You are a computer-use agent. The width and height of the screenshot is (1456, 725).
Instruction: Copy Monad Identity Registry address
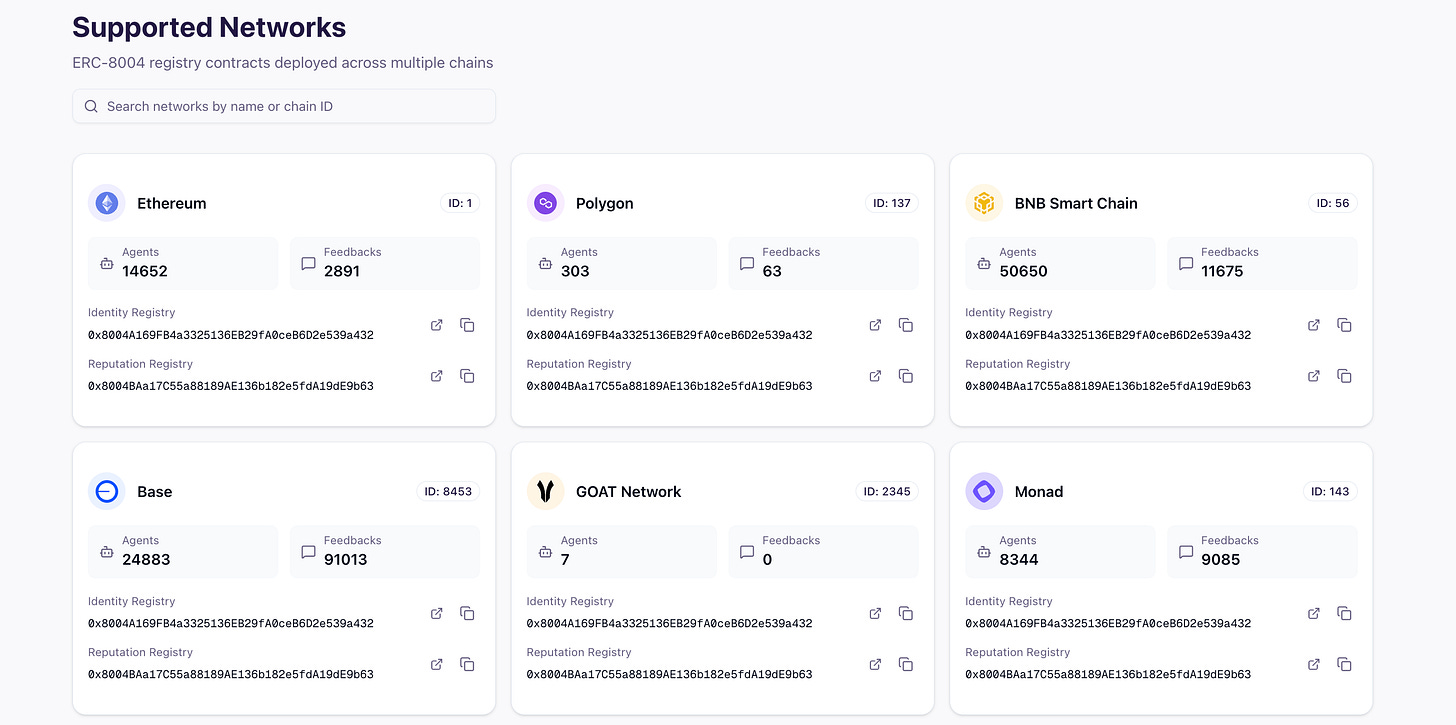[1345, 613]
